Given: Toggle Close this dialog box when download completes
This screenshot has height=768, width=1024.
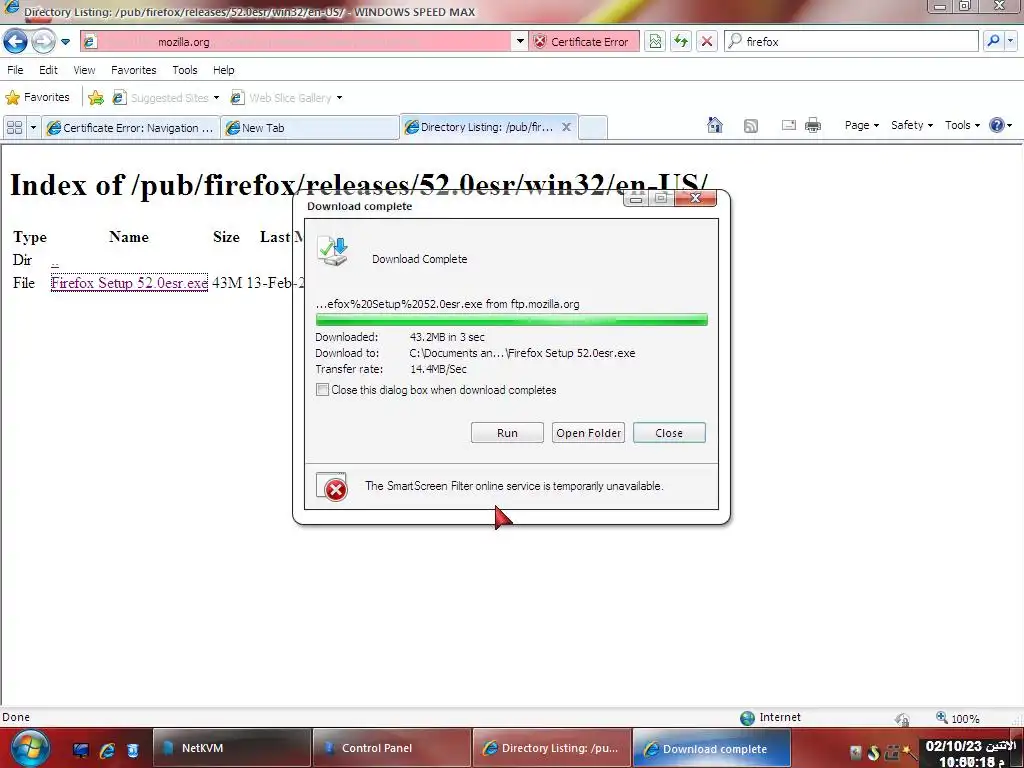Looking at the screenshot, I should pyautogui.click(x=323, y=390).
